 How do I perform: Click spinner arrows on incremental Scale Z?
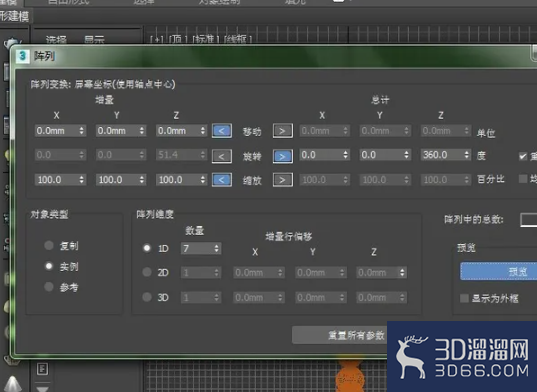pos(203,179)
